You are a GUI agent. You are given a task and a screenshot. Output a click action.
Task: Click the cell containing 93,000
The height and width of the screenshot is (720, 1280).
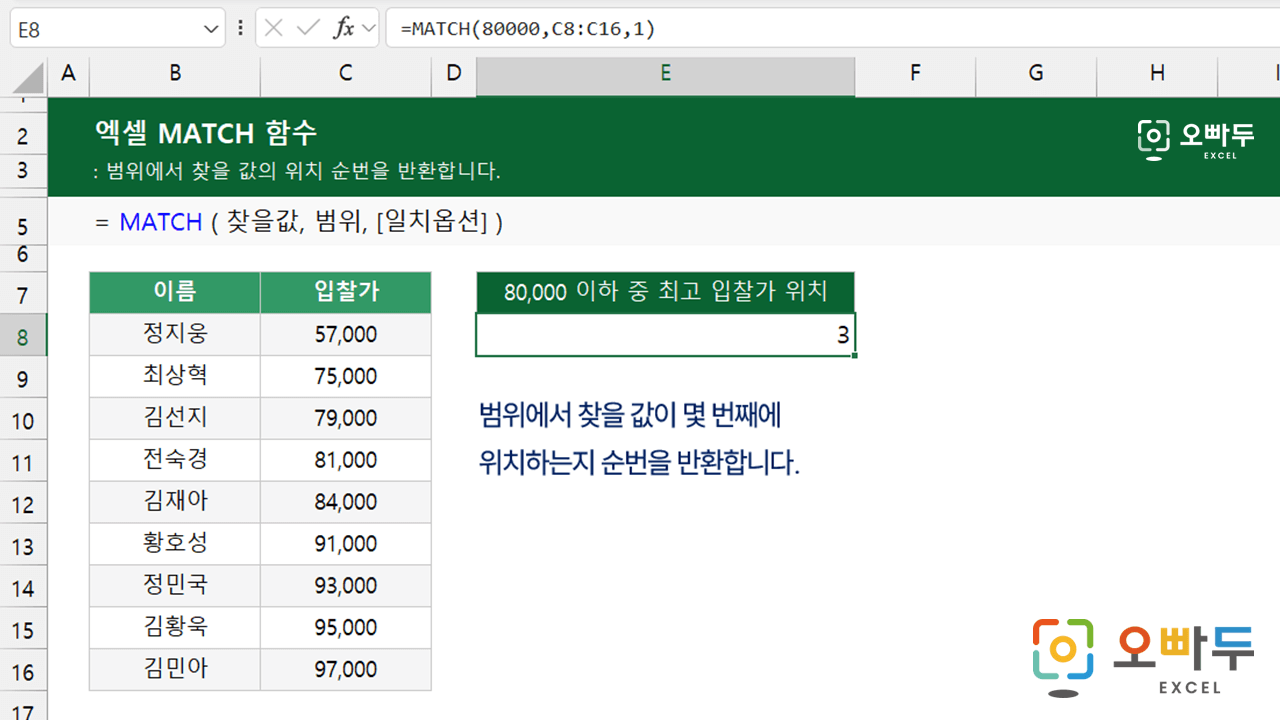346,586
